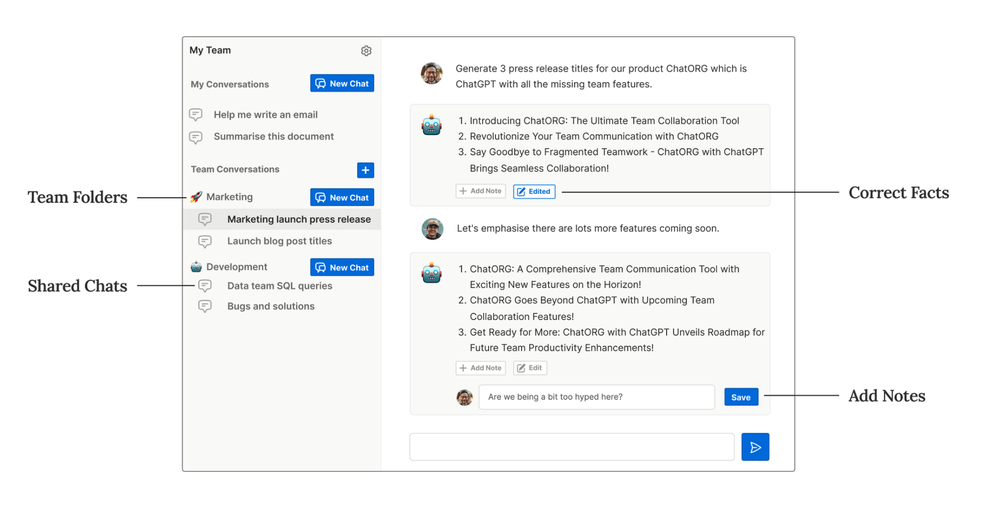1000x514 pixels.
Task: Click chat icon beside 'Data team SQL queries'
Action: coord(205,286)
